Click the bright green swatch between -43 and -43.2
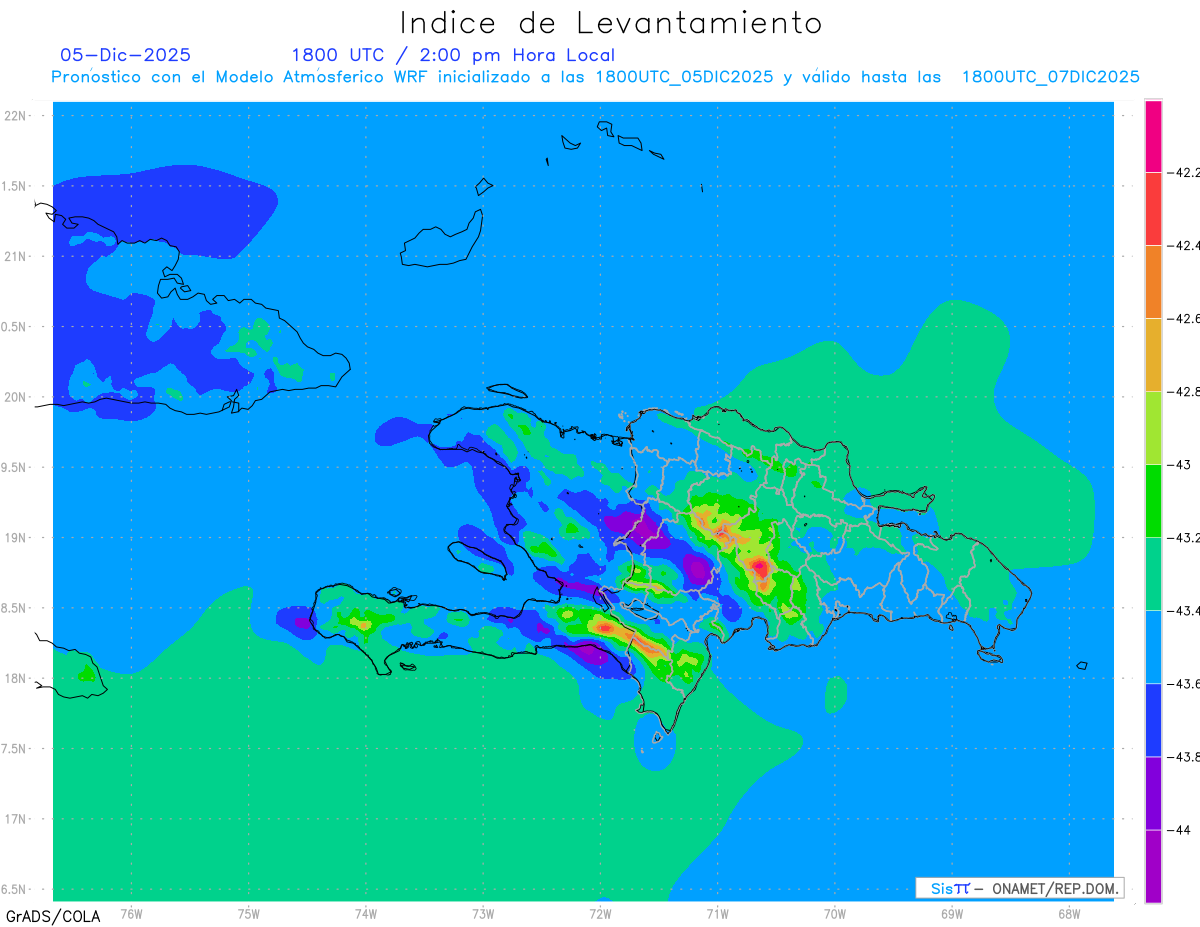Viewport: 1200px width, 927px height. click(x=1153, y=501)
